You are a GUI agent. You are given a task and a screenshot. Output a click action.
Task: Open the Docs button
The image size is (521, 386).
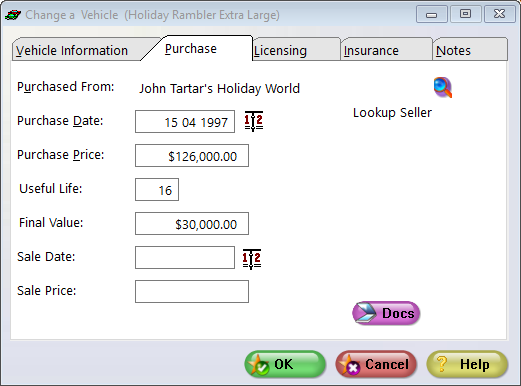click(386, 313)
